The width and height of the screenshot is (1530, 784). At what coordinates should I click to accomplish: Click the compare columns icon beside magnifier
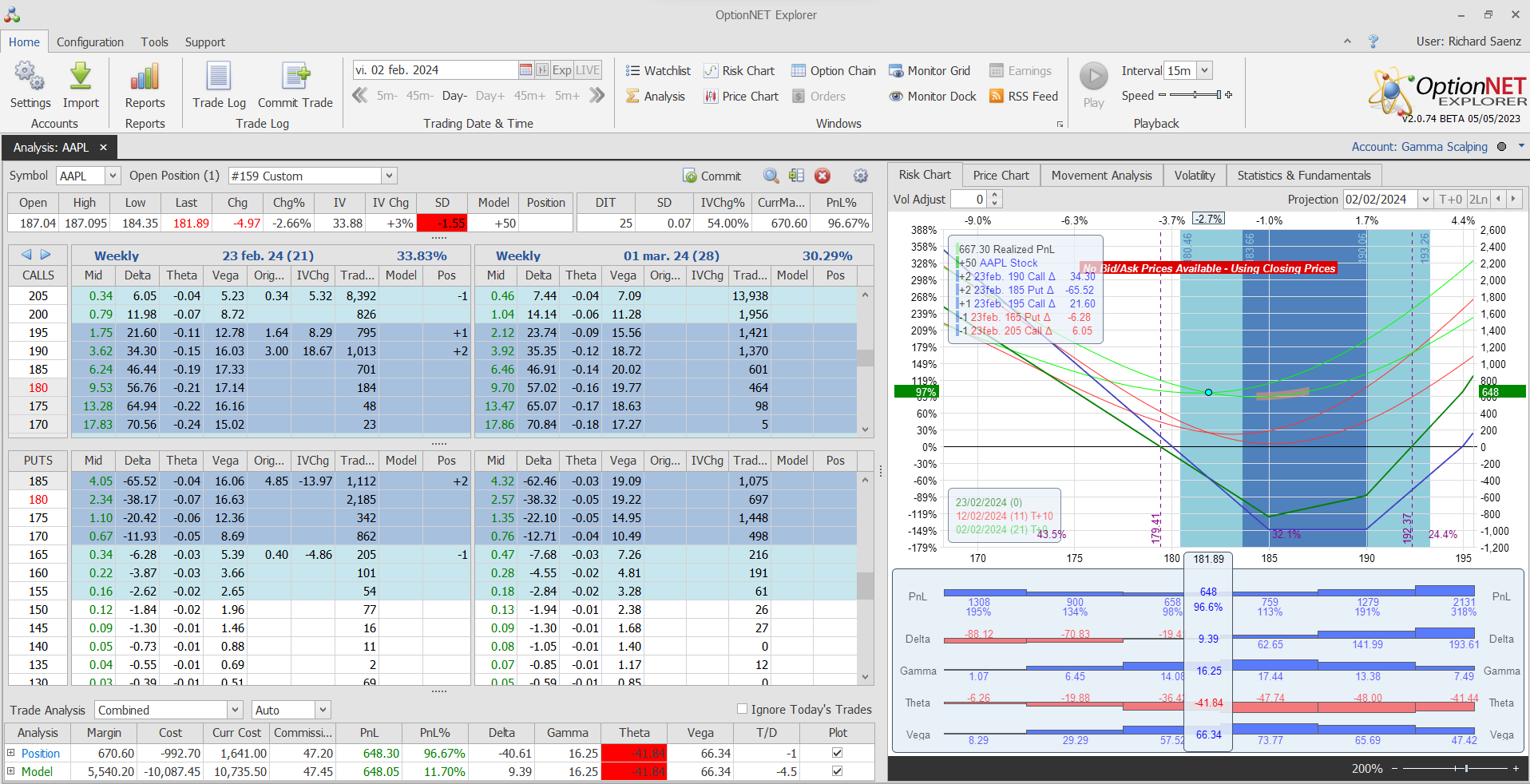click(x=796, y=176)
